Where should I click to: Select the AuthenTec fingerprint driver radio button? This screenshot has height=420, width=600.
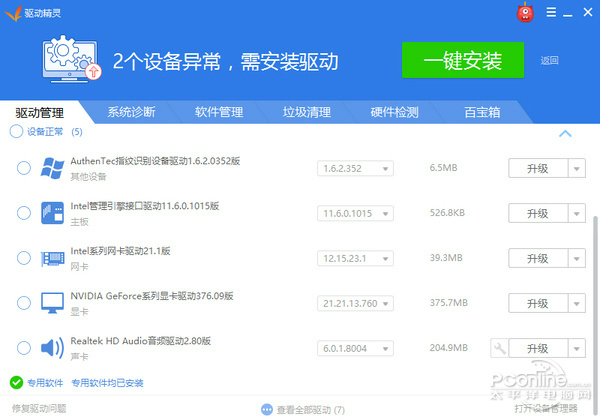click(x=24, y=168)
